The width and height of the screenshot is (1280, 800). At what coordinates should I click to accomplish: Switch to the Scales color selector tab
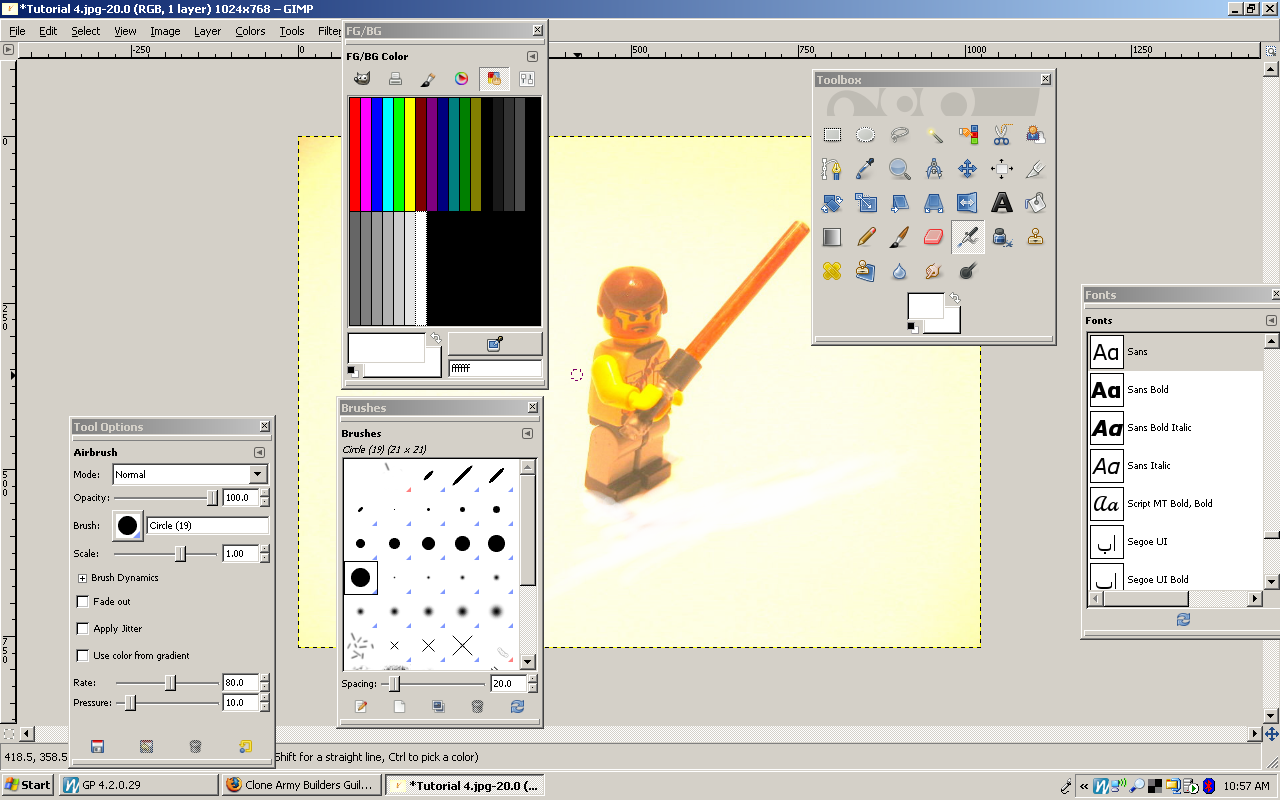pos(527,79)
